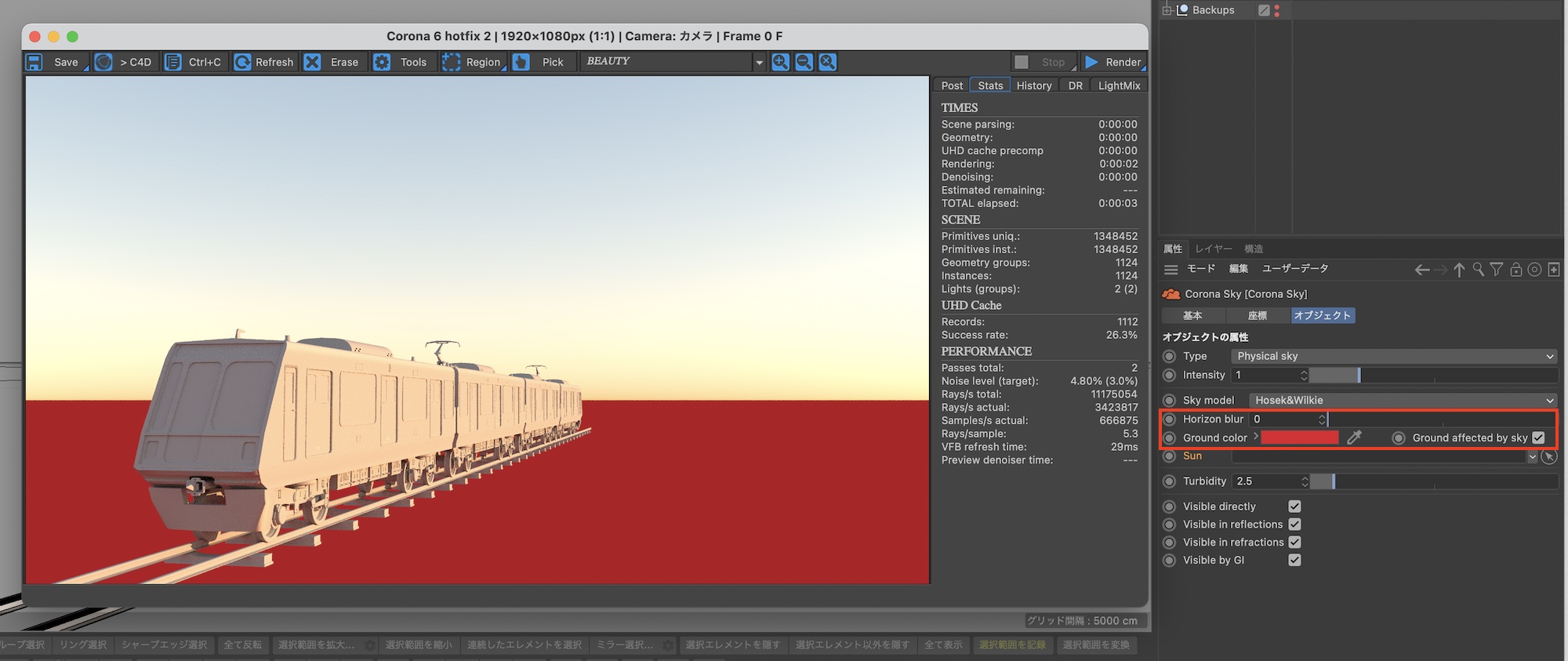Expand the Type Physical sky dropdown

[1393, 356]
